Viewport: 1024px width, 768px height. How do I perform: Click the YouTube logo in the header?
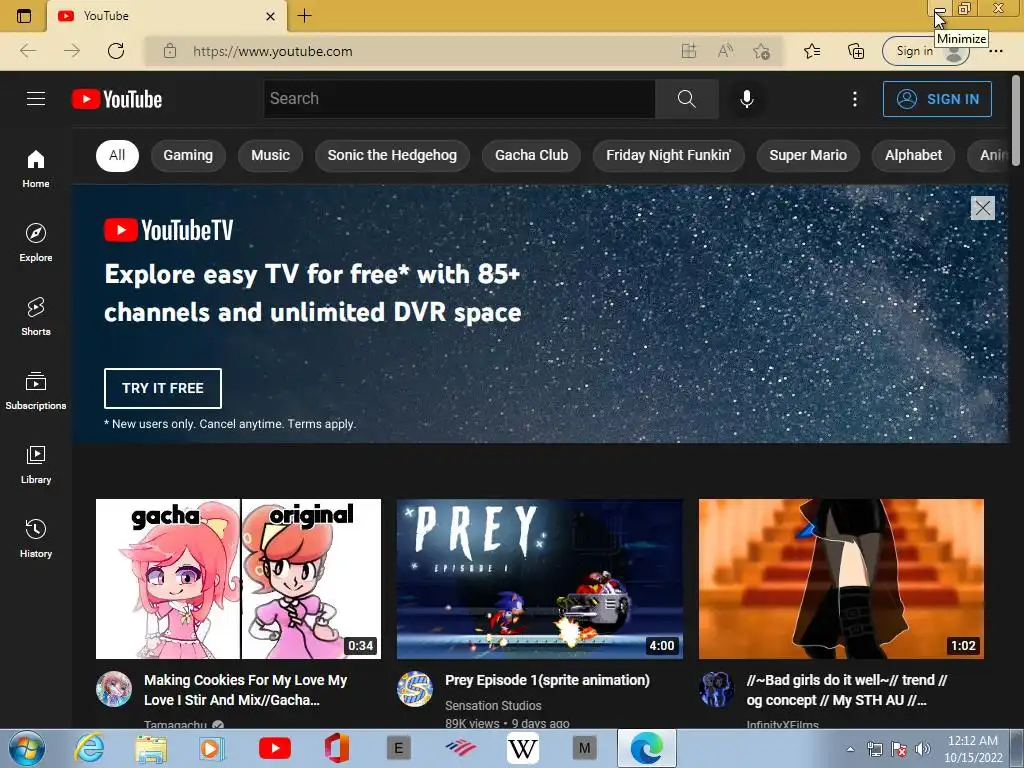(117, 99)
